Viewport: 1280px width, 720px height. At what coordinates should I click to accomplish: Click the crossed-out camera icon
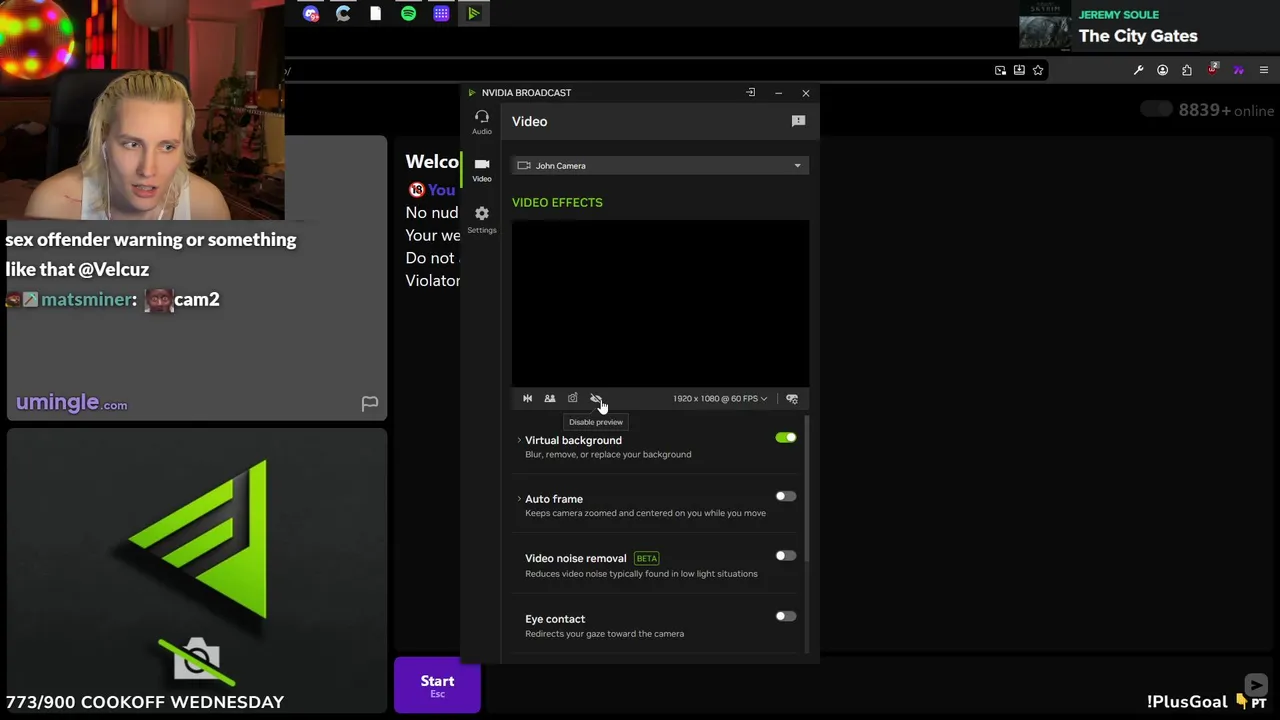(x=197, y=660)
